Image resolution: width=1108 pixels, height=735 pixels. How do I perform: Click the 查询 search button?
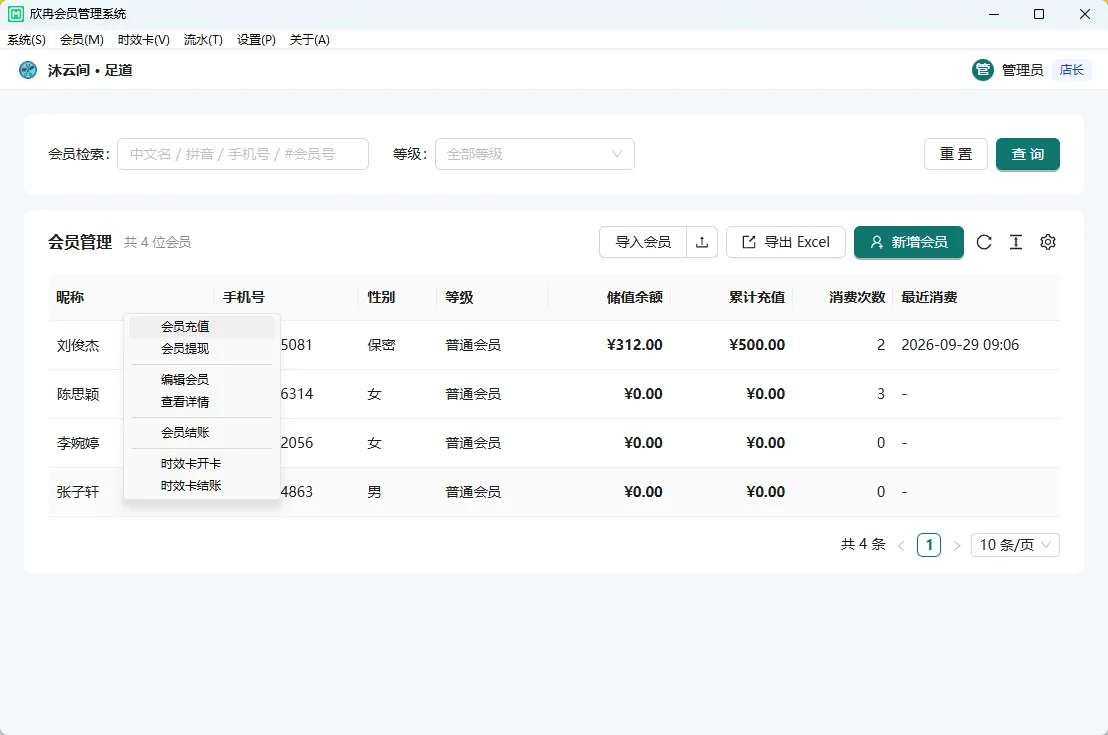1027,154
